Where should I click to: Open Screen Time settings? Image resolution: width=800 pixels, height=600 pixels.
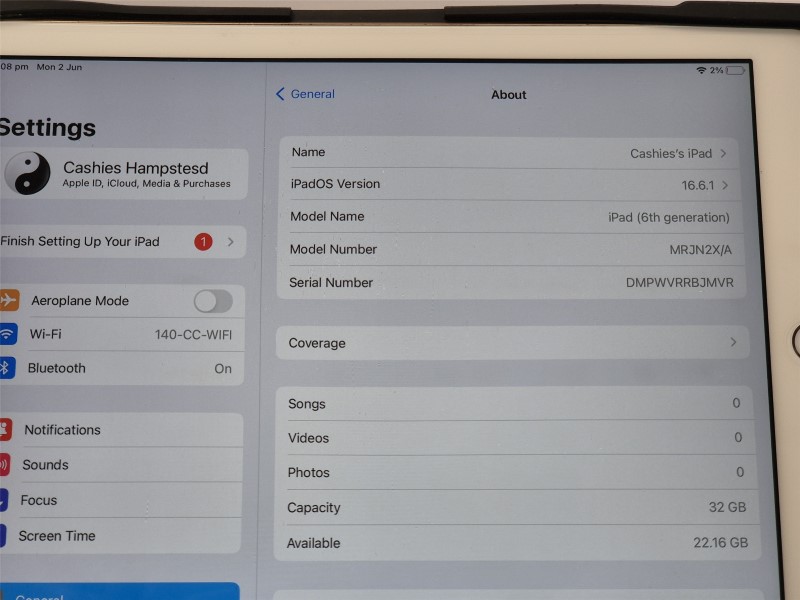[57, 536]
